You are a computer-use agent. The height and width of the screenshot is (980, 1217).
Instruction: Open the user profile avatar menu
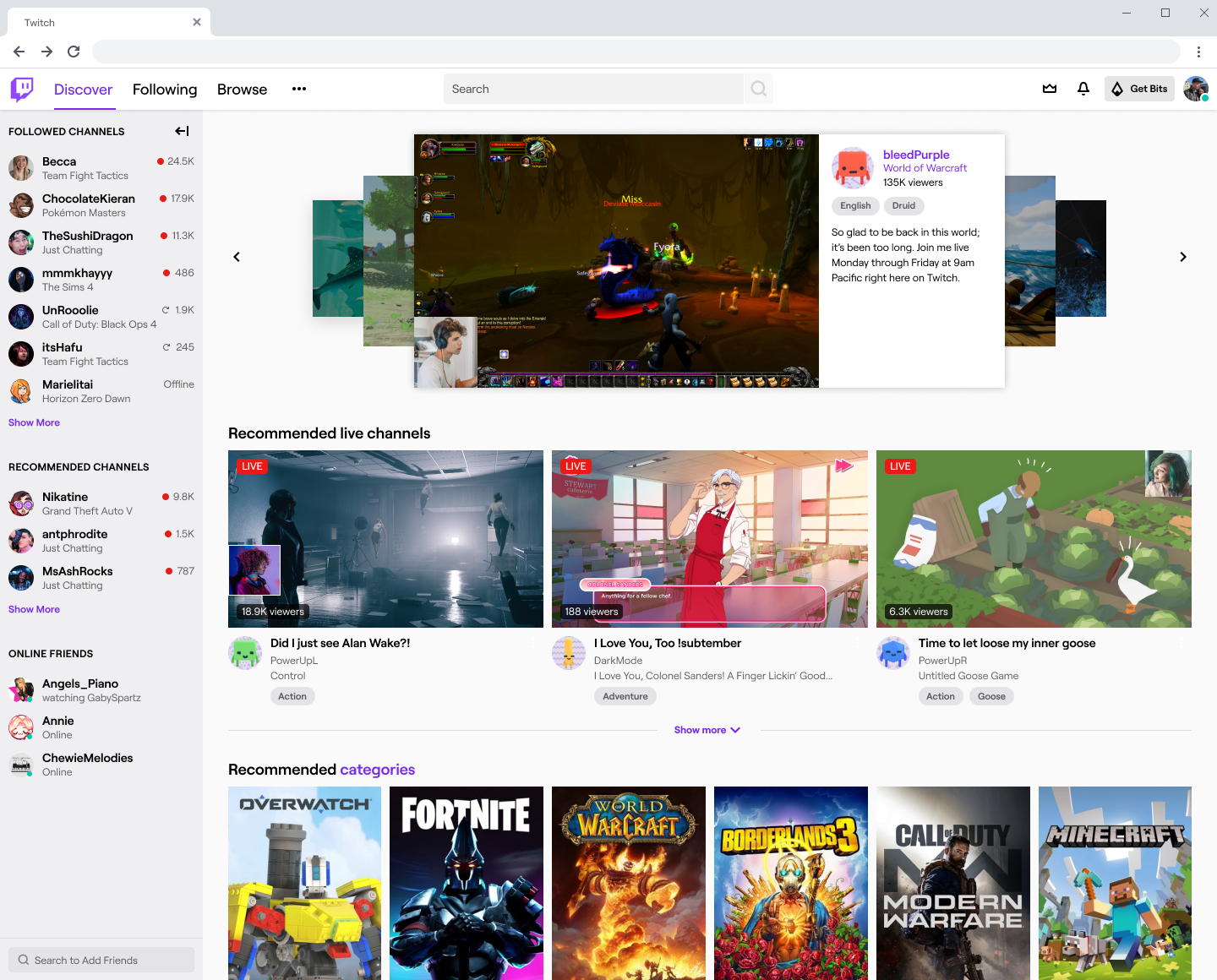click(1196, 89)
